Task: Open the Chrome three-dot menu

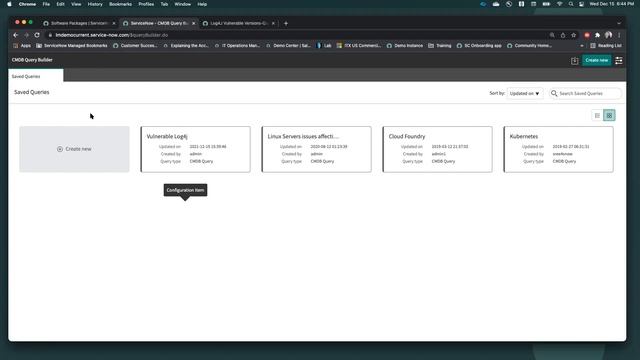Action: (619, 35)
